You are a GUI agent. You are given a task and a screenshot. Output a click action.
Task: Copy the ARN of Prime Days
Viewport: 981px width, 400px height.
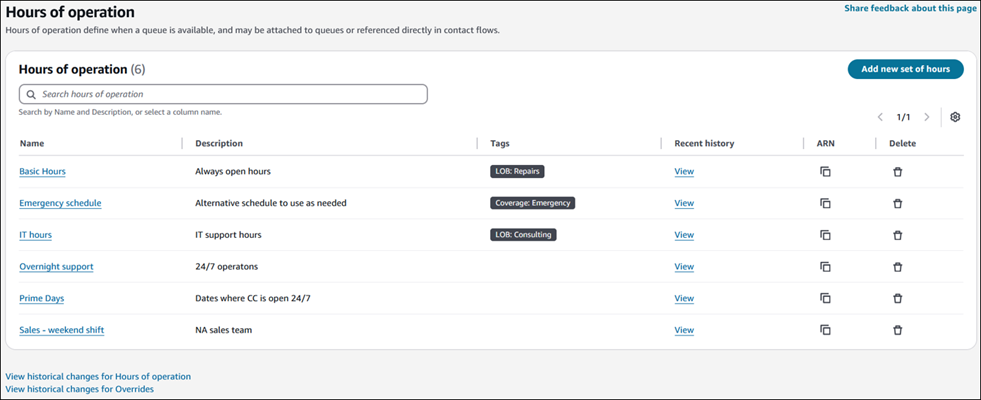(x=825, y=298)
